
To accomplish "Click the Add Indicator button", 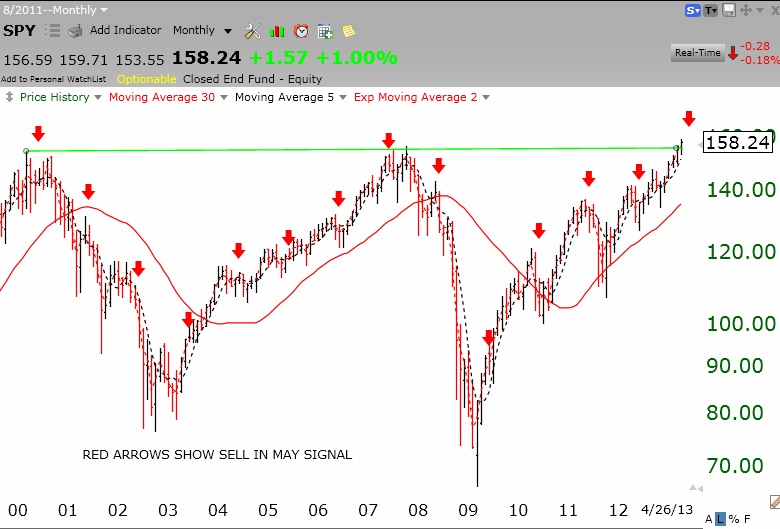I will click(x=125, y=30).
